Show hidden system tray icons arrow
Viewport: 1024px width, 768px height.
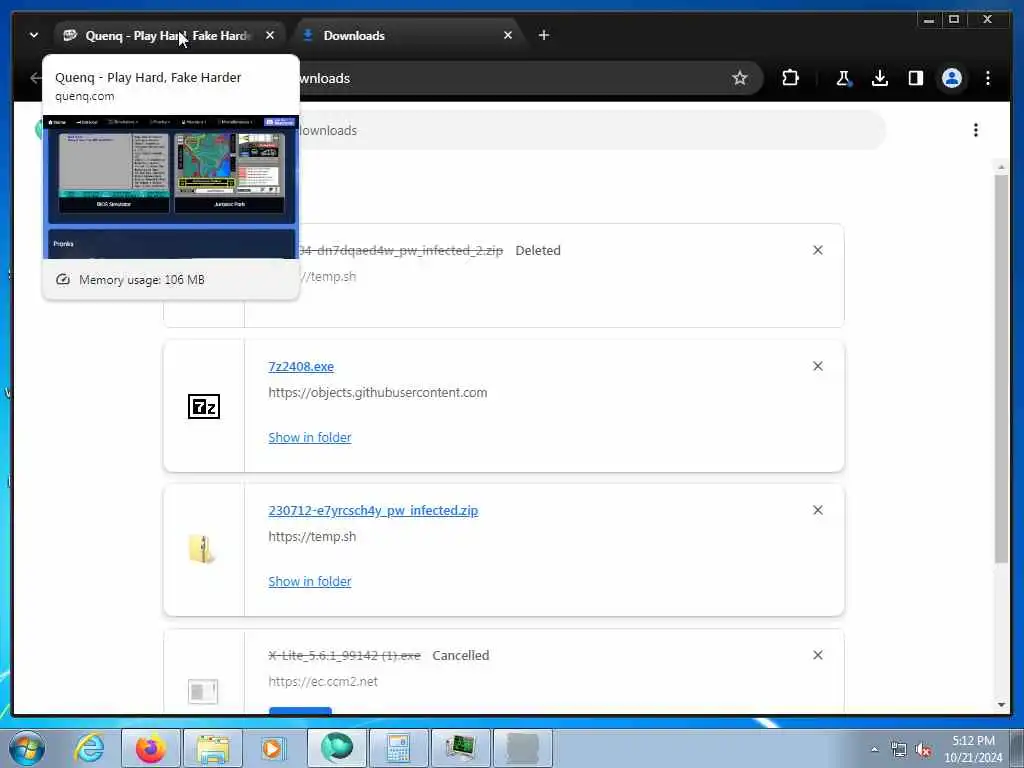click(x=874, y=749)
